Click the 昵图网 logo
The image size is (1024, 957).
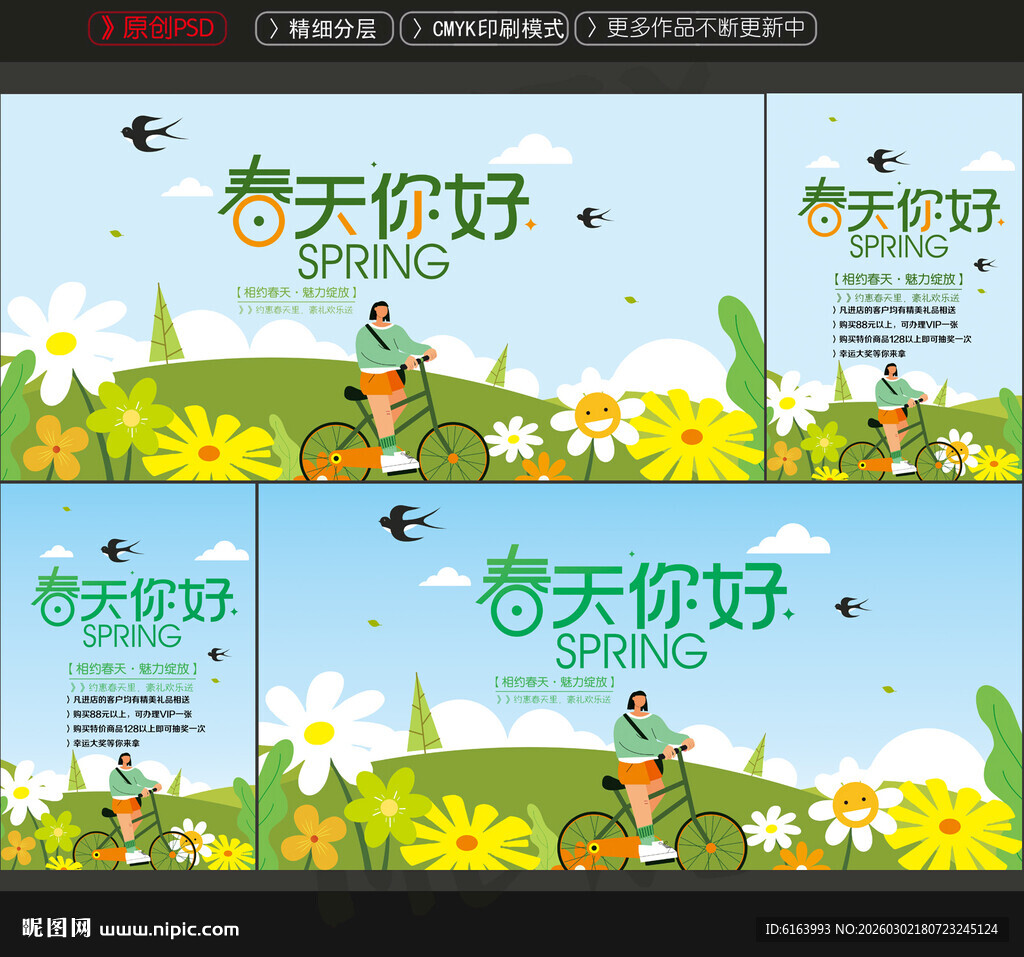(x=56, y=928)
